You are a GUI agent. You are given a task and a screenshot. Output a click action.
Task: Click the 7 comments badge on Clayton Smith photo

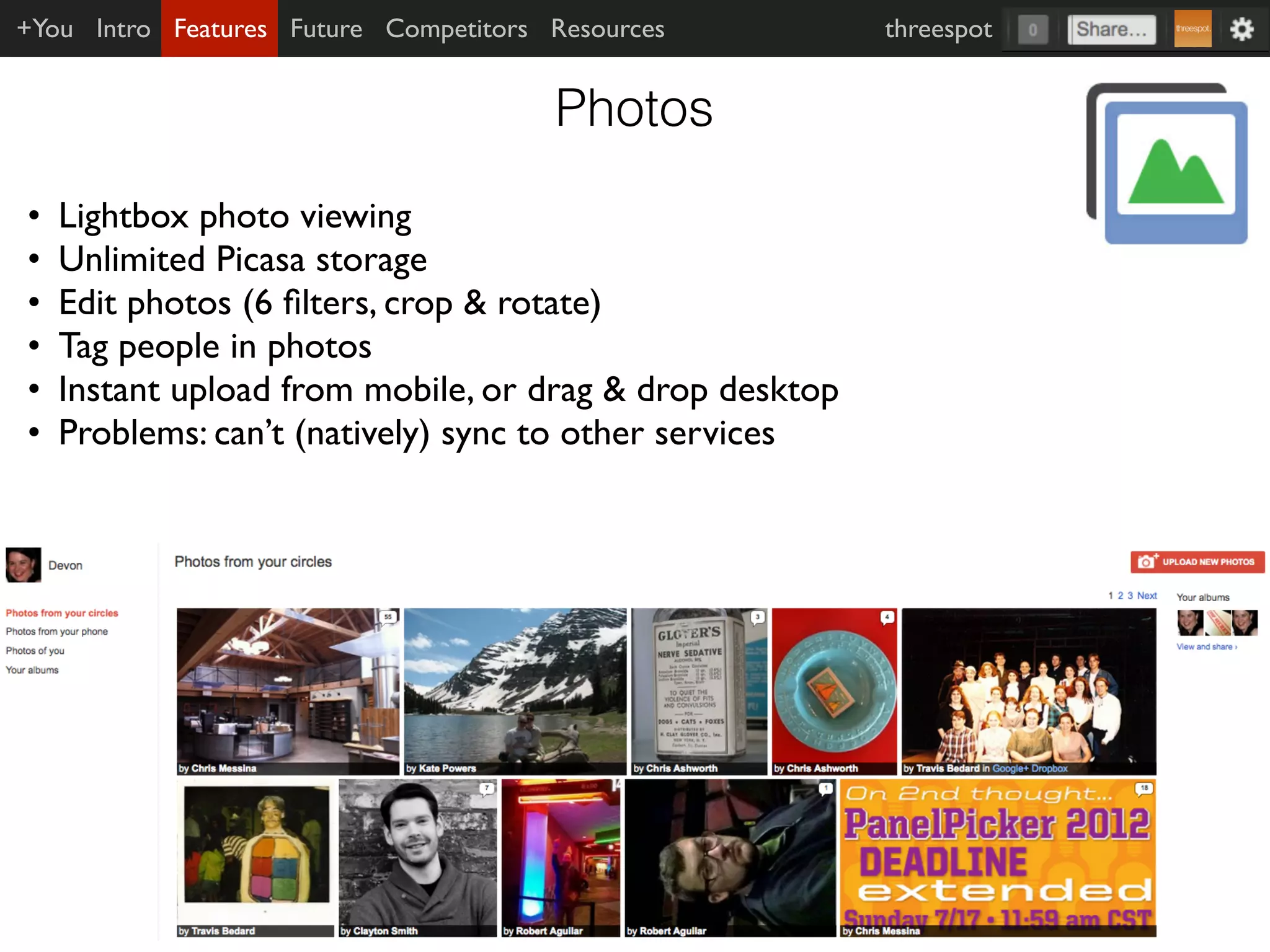tap(487, 788)
